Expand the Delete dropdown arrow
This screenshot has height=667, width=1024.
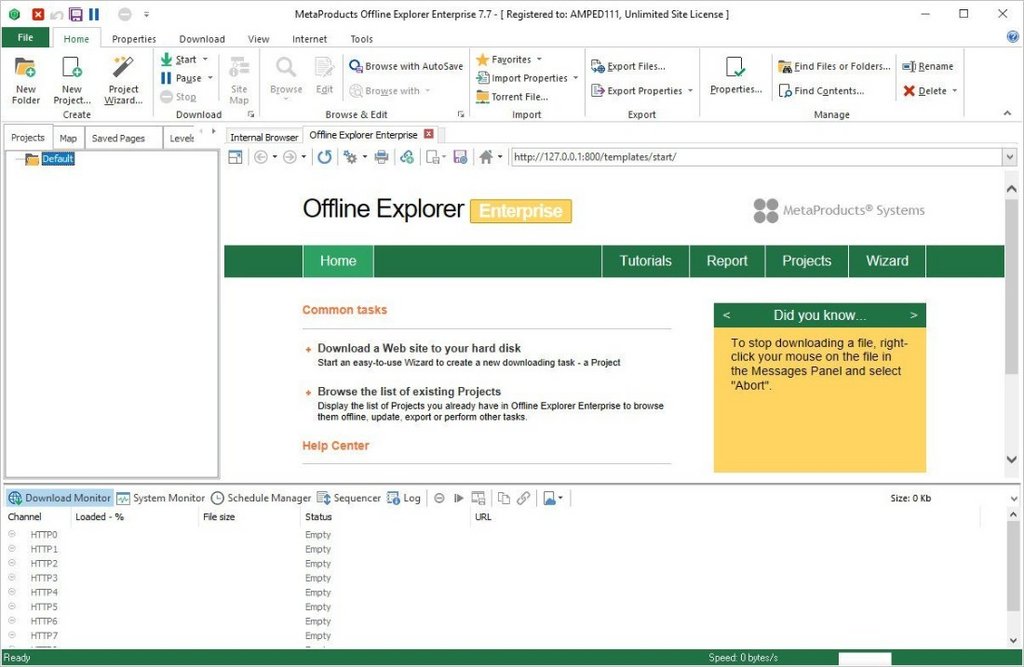(x=955, y=91)
